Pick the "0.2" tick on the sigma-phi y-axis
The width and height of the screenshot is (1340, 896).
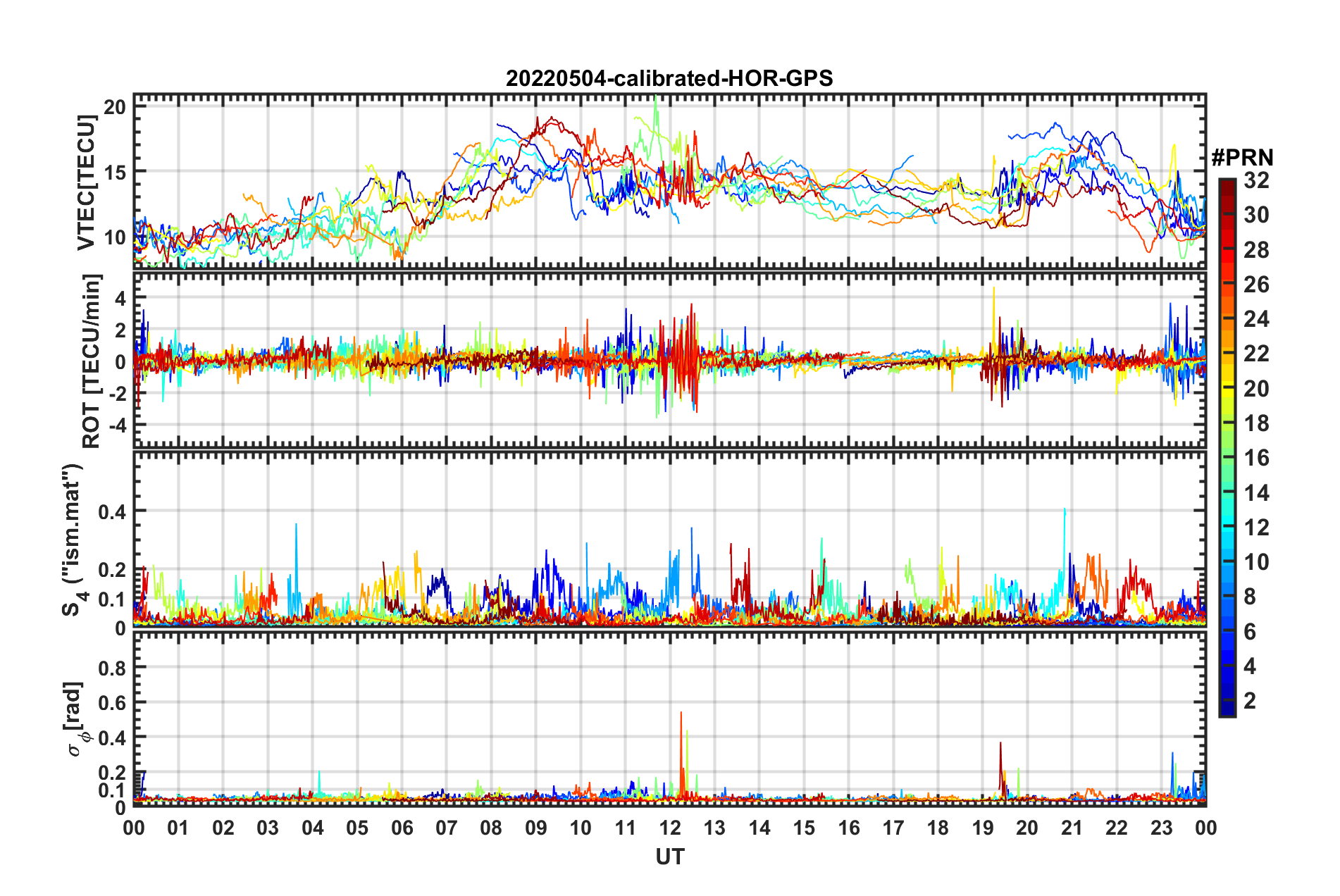click(x=112, y=773)
